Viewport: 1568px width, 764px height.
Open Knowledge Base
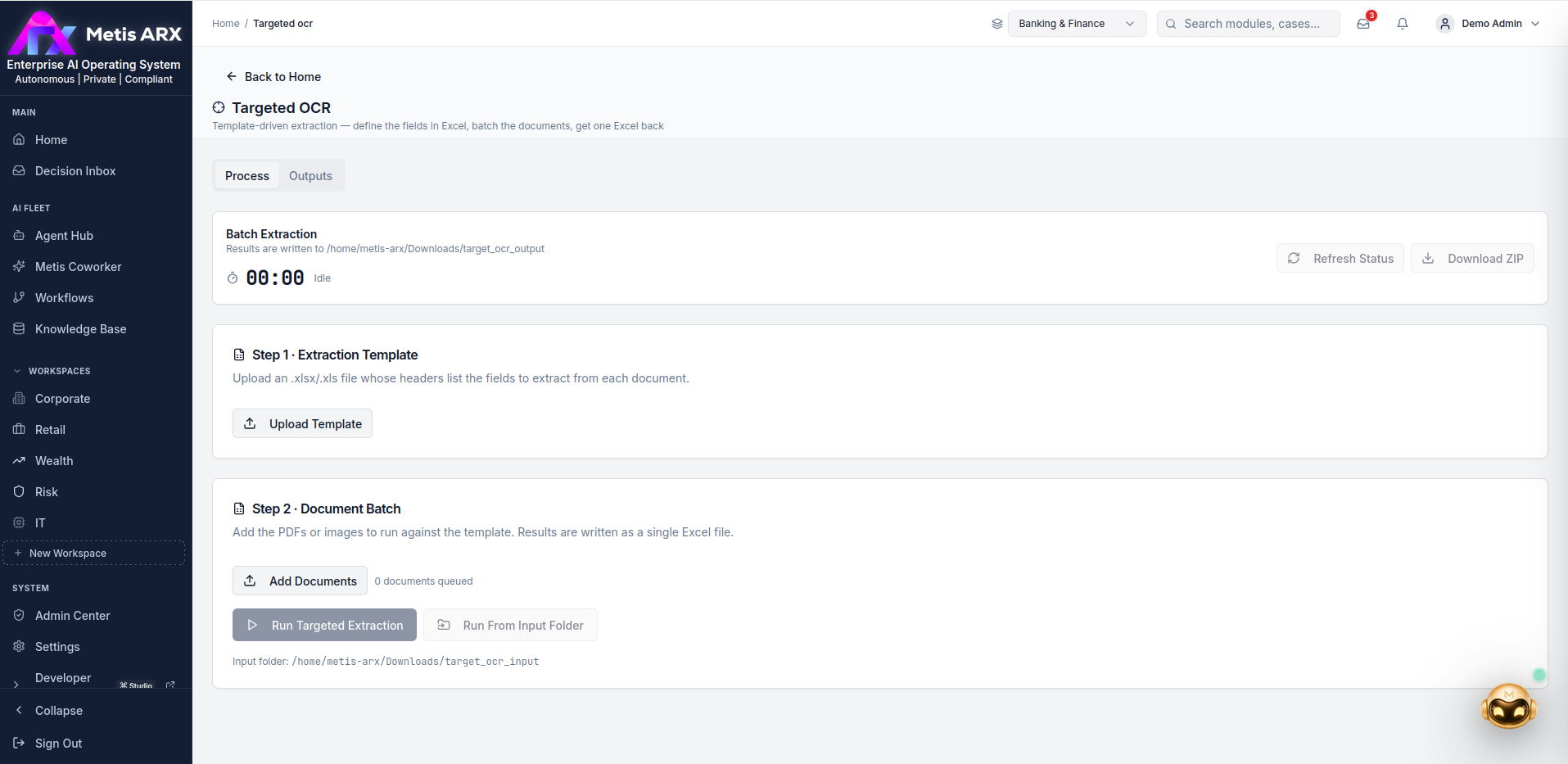point(96,329)
